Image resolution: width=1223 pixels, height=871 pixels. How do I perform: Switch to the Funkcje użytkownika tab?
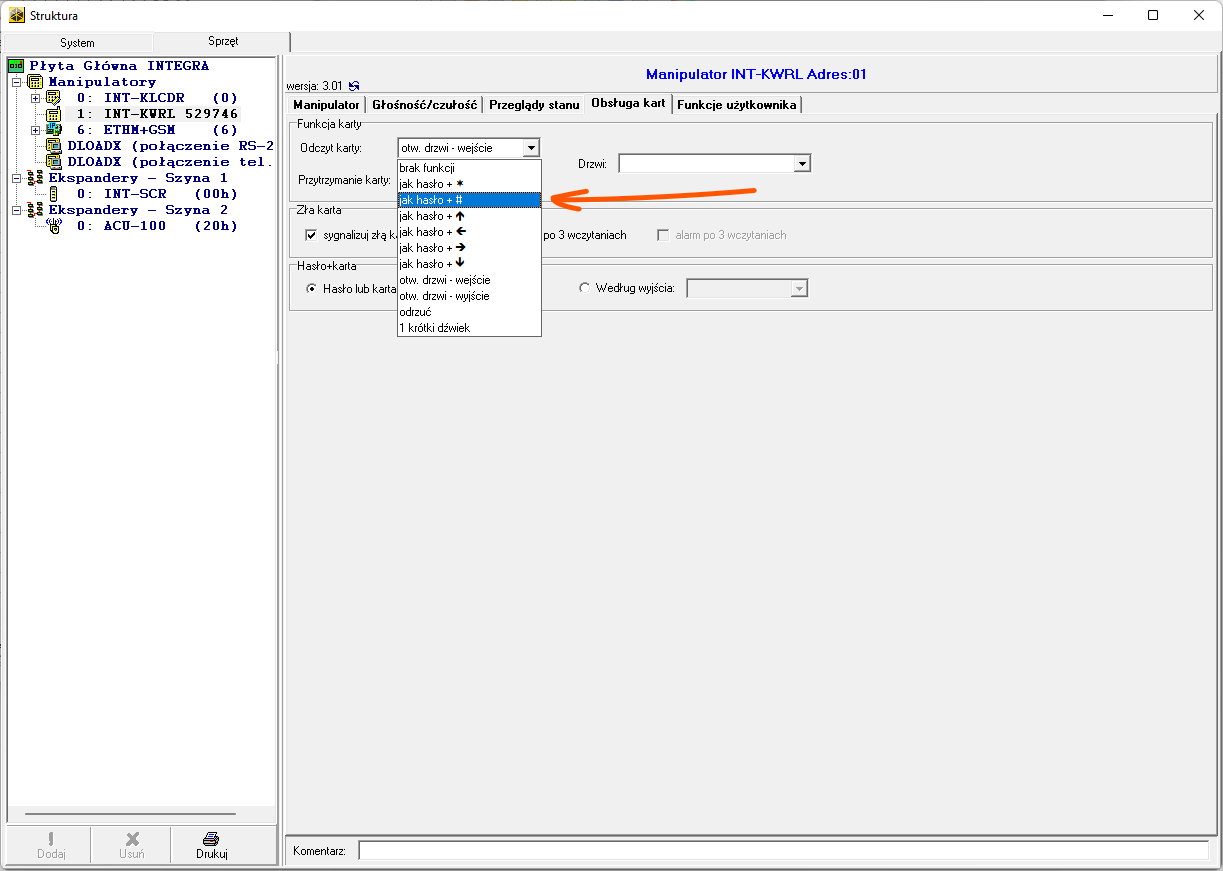click(737, 104)
